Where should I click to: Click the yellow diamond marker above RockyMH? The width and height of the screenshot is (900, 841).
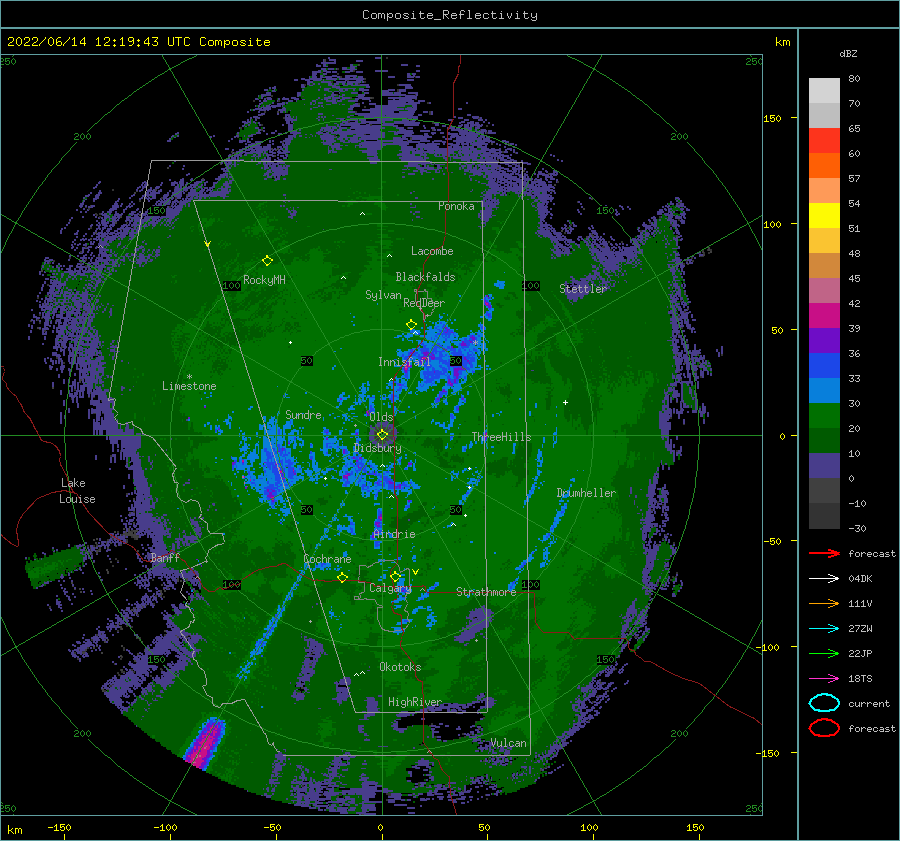[x=267, y=261]
